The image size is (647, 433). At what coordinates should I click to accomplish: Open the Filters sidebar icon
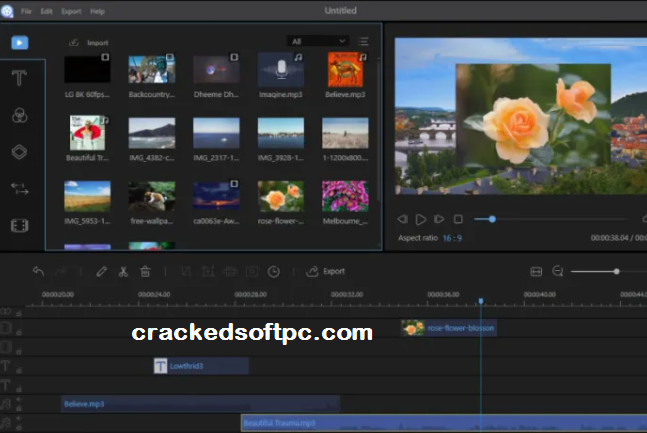19,115
